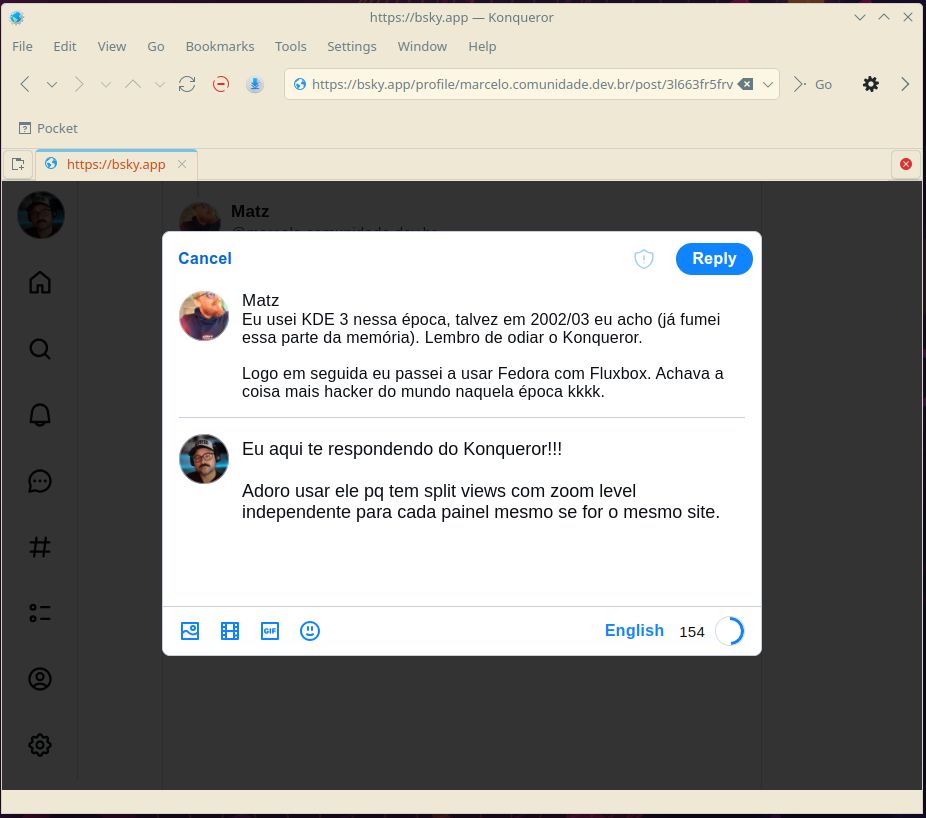Change post language from English
This screenshot has height=818, width=926.
[634, 630]
